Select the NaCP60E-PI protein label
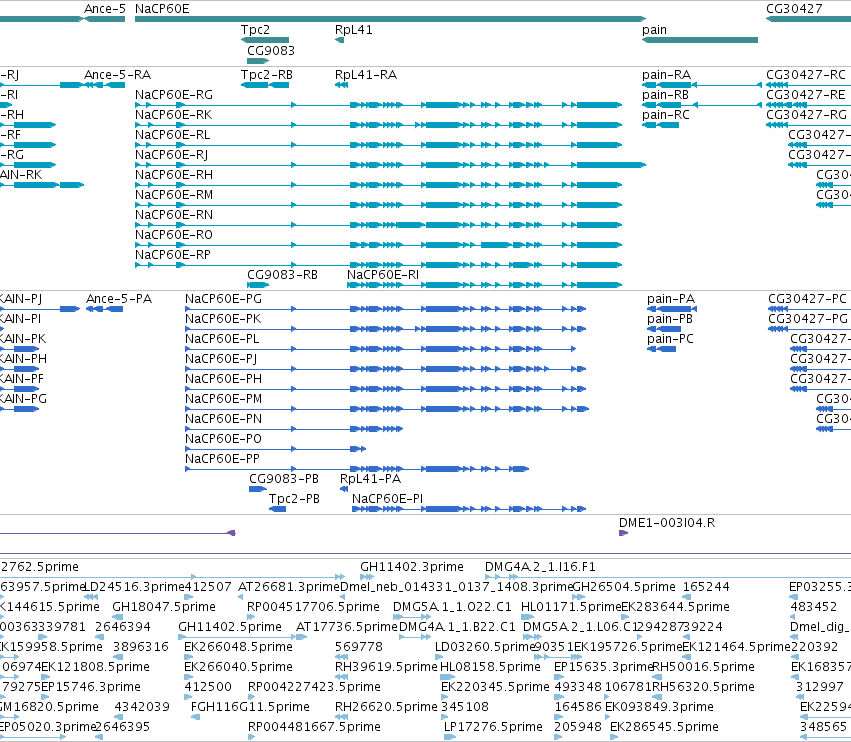Image resolution: width=851 pixels, height=742 pixels. [388, 499]
